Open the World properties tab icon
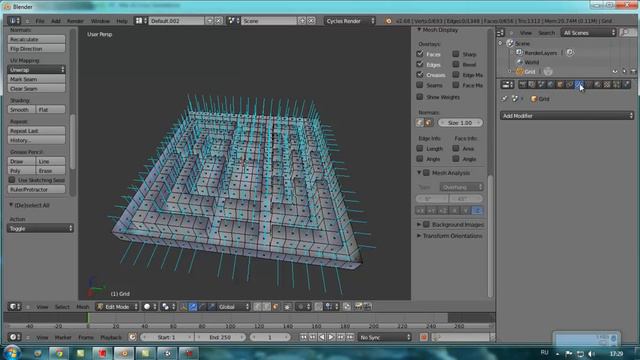This screenshot has width=640, height=360. click(551, 84)
